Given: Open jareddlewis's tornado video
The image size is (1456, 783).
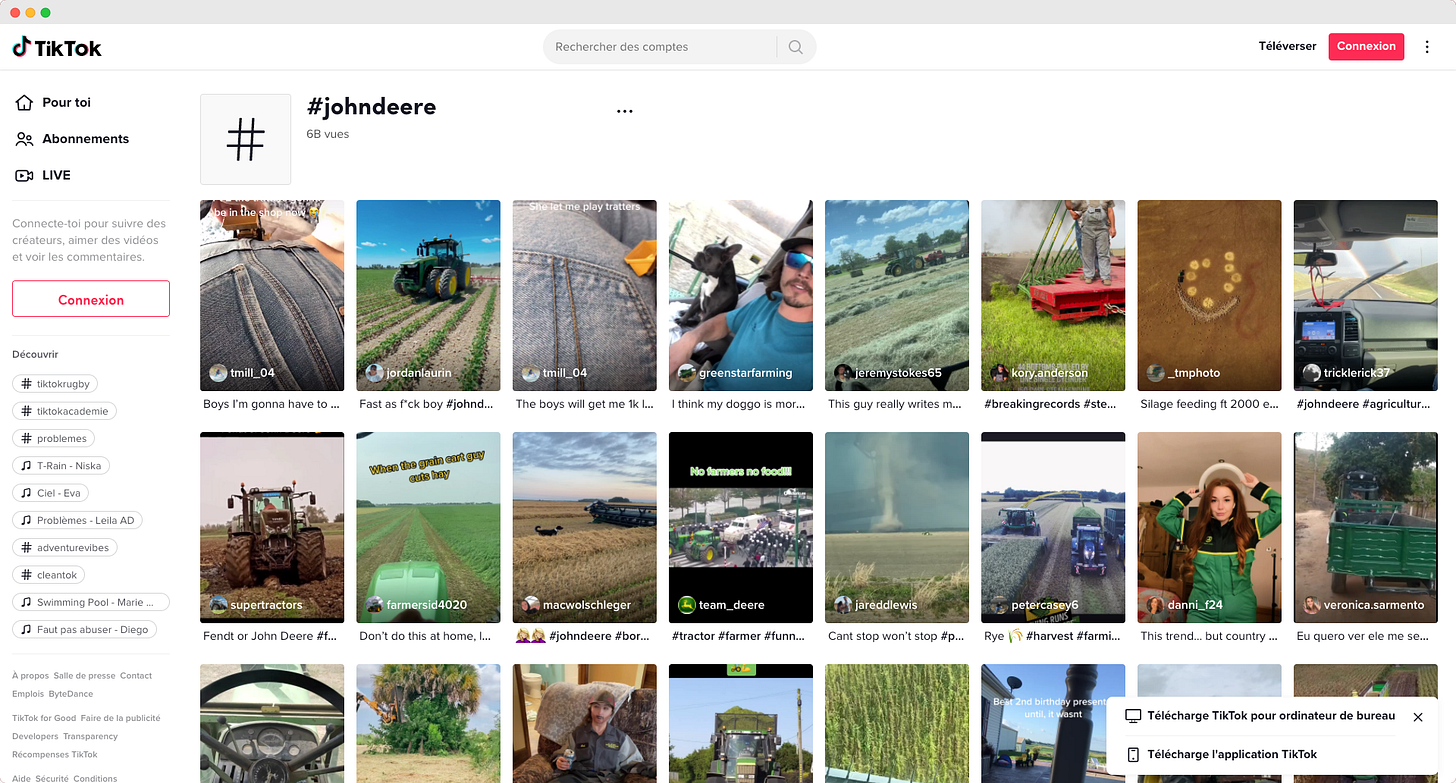Looking at the screenshot, I should pos(897,527).
